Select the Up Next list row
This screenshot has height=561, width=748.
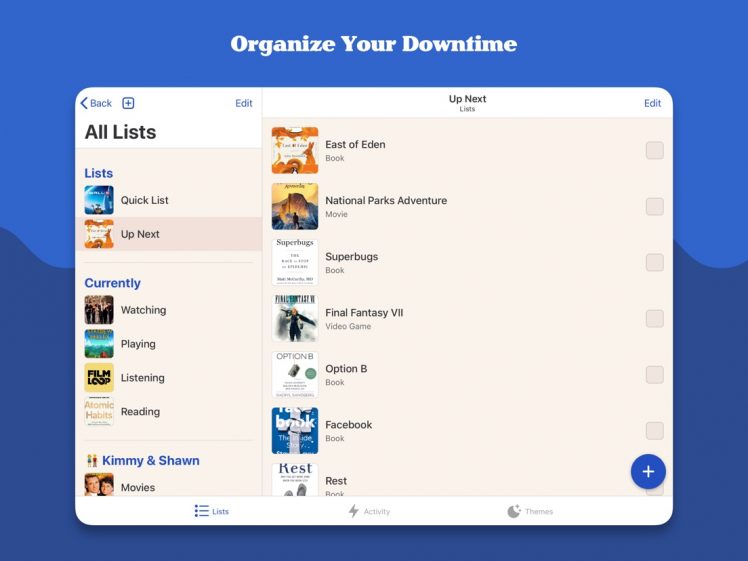(168, 234)
